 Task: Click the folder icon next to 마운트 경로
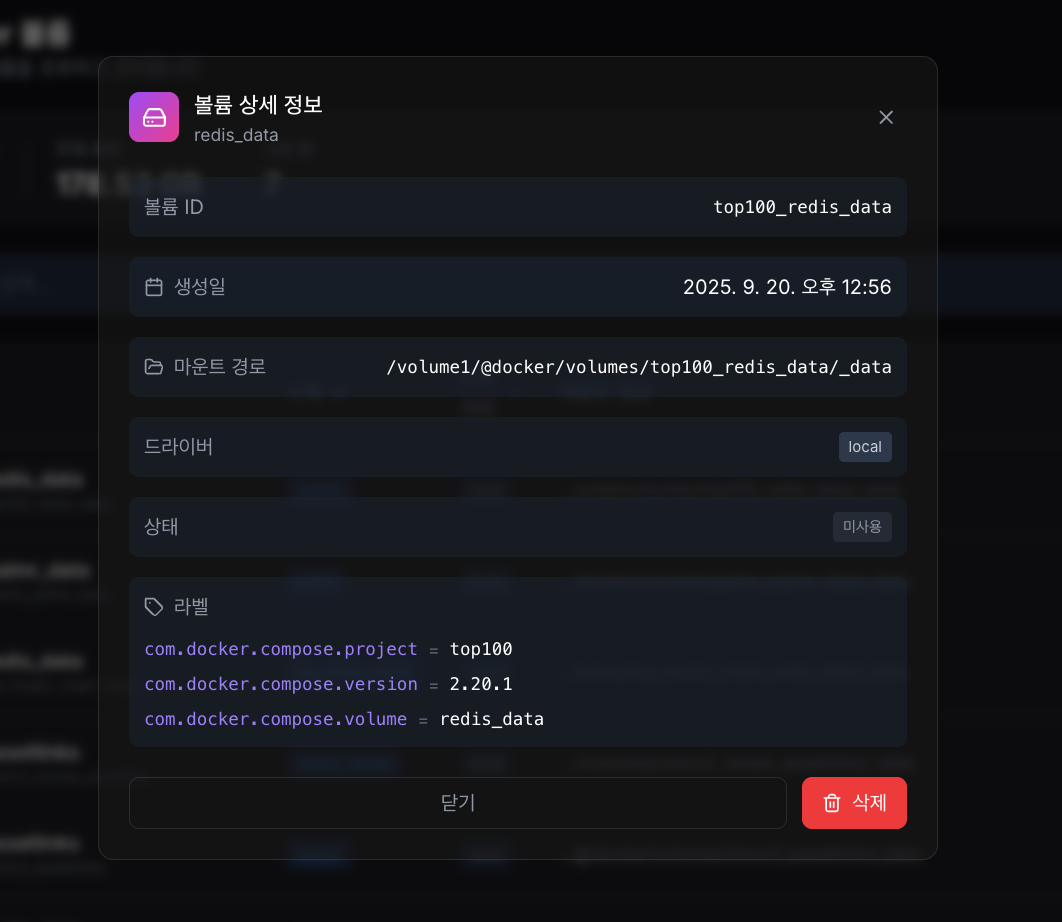(x=154, y=367)
